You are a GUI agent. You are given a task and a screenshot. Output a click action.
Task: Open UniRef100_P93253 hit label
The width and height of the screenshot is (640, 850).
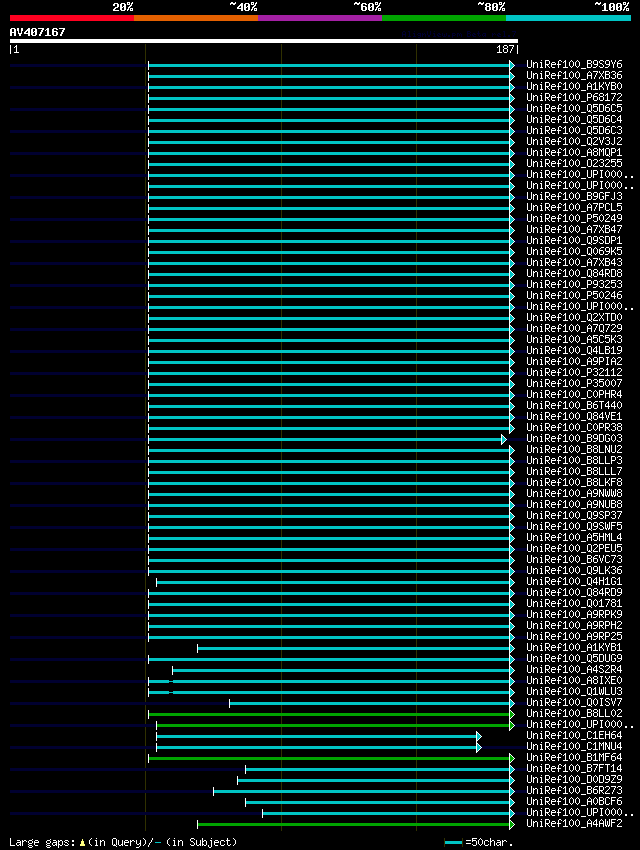574,284
